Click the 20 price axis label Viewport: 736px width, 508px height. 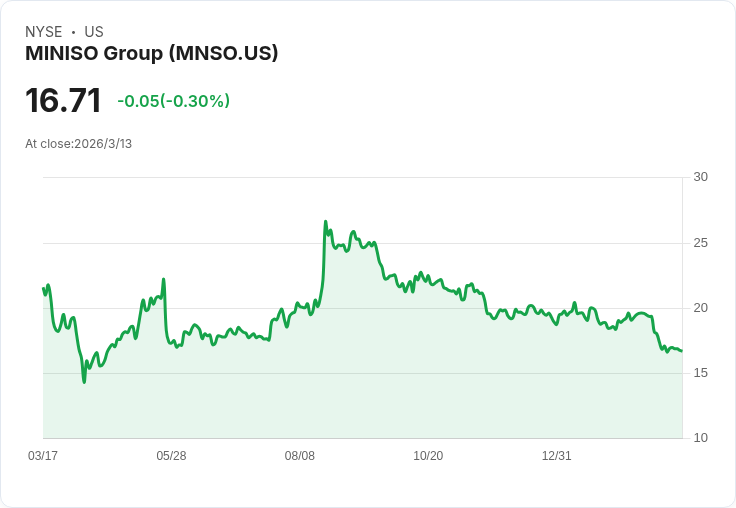click(700, 308)
